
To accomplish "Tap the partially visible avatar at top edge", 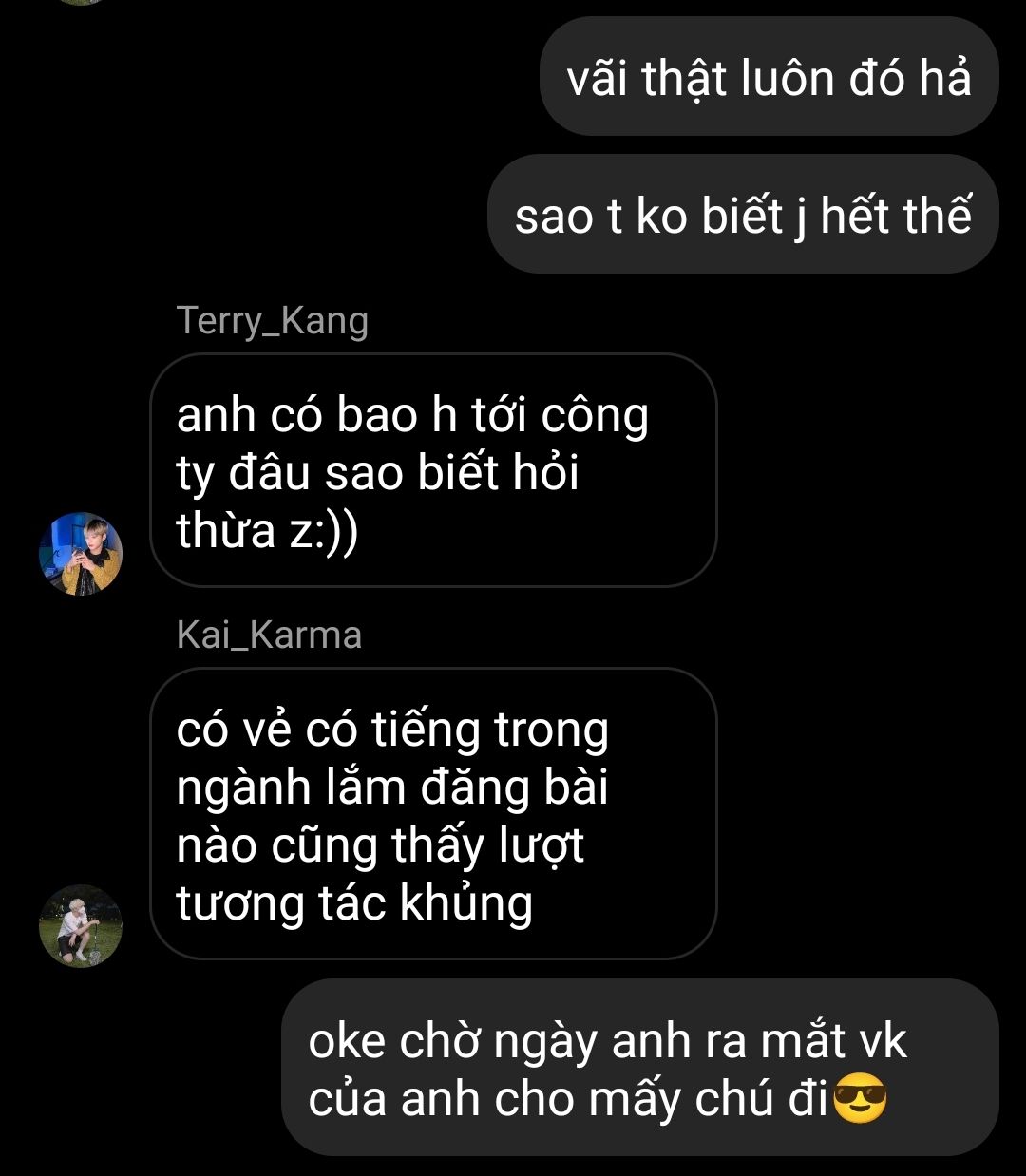I will [81, 3].
